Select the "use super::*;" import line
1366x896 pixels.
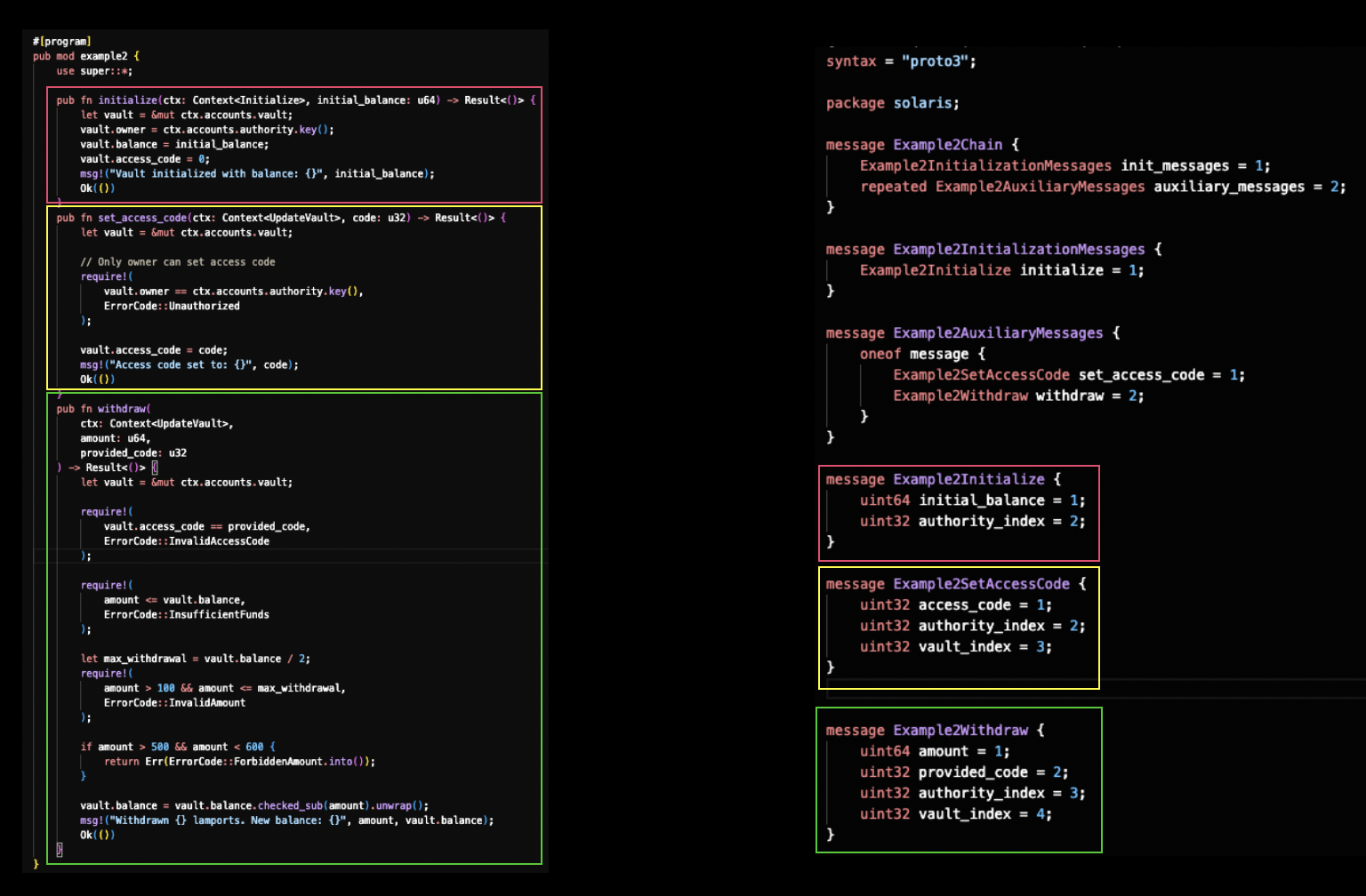tap(94, 71)
